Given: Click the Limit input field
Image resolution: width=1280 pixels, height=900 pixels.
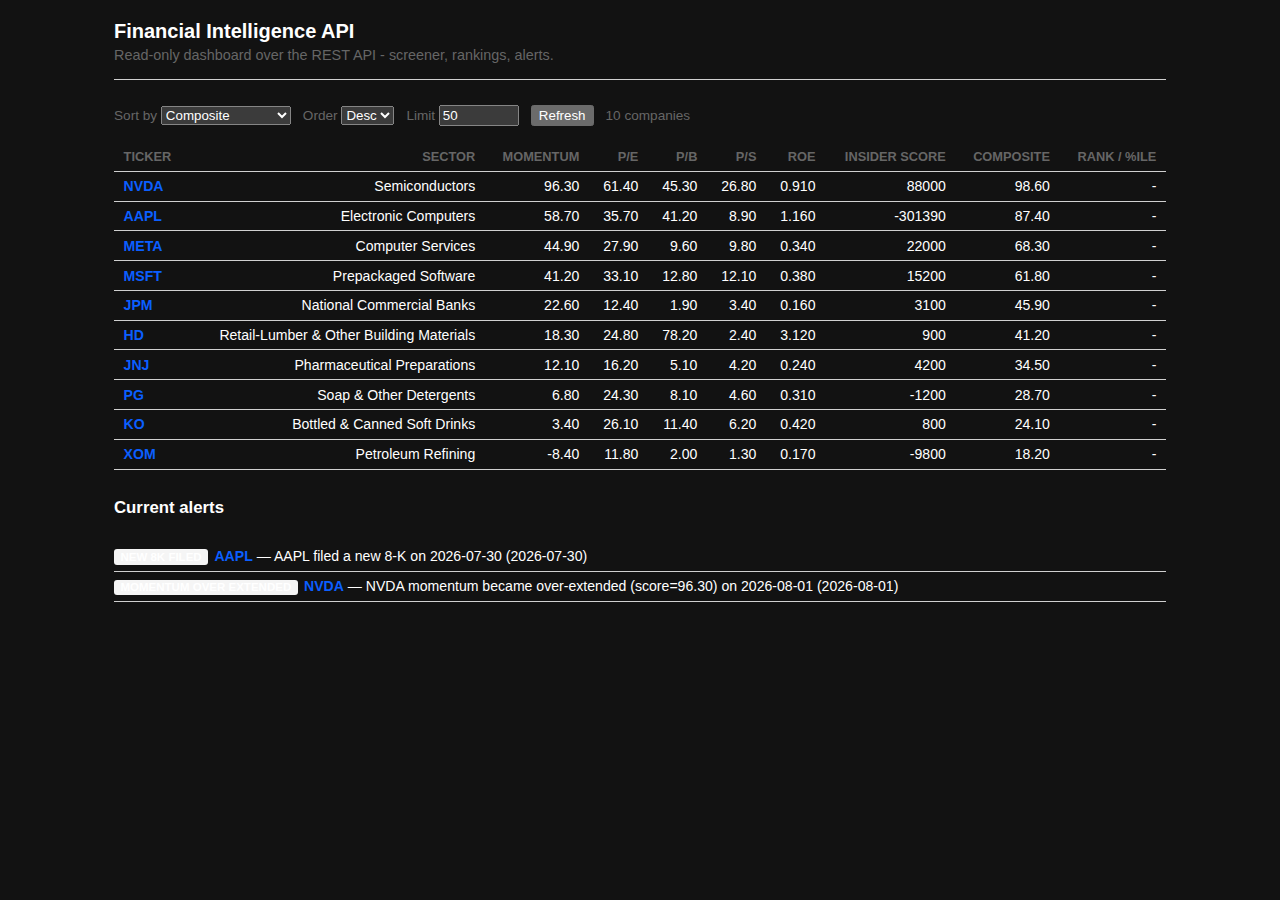Looking at the screenshot, I should [479, 115].
